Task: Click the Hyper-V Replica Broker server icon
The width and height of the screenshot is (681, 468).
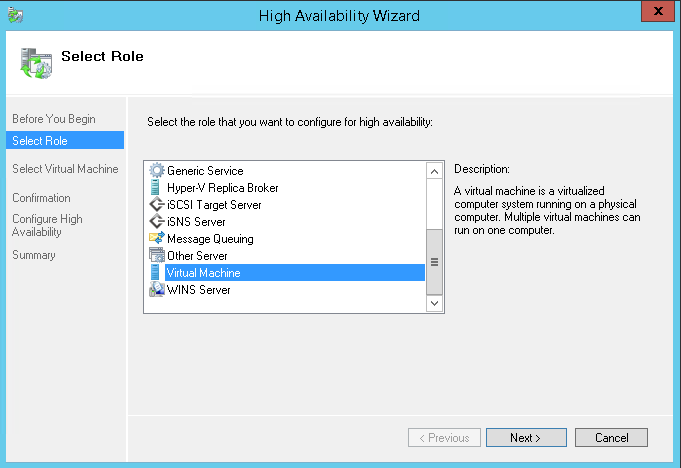Action: point(155,188)
